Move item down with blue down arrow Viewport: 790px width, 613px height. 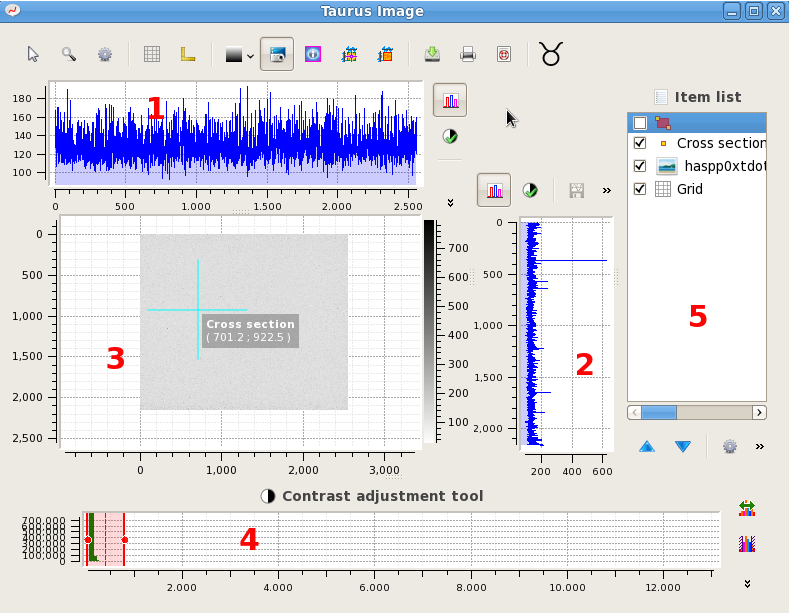point(683,446)
